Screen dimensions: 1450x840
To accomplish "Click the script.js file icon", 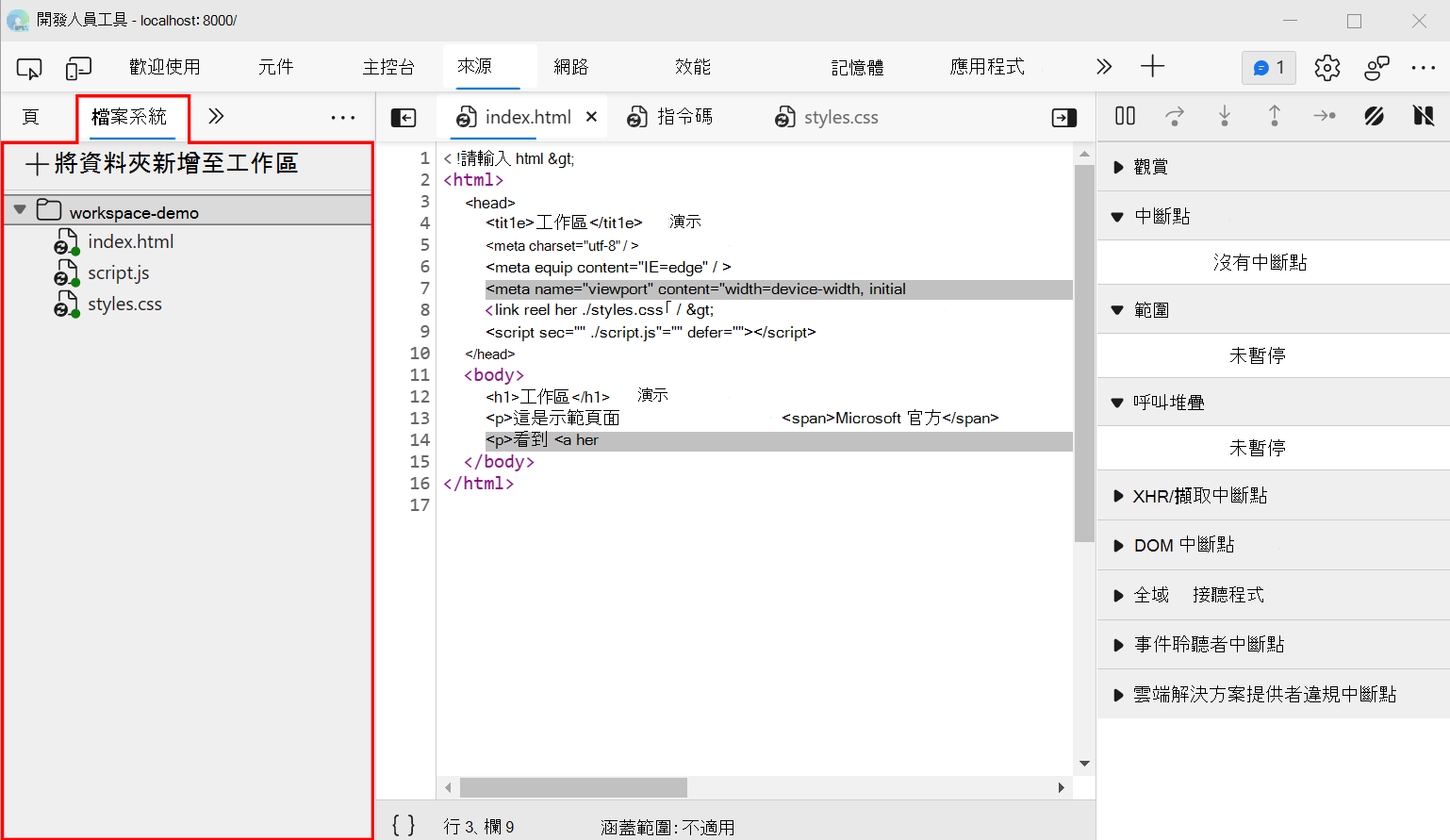I will point(66,273).
